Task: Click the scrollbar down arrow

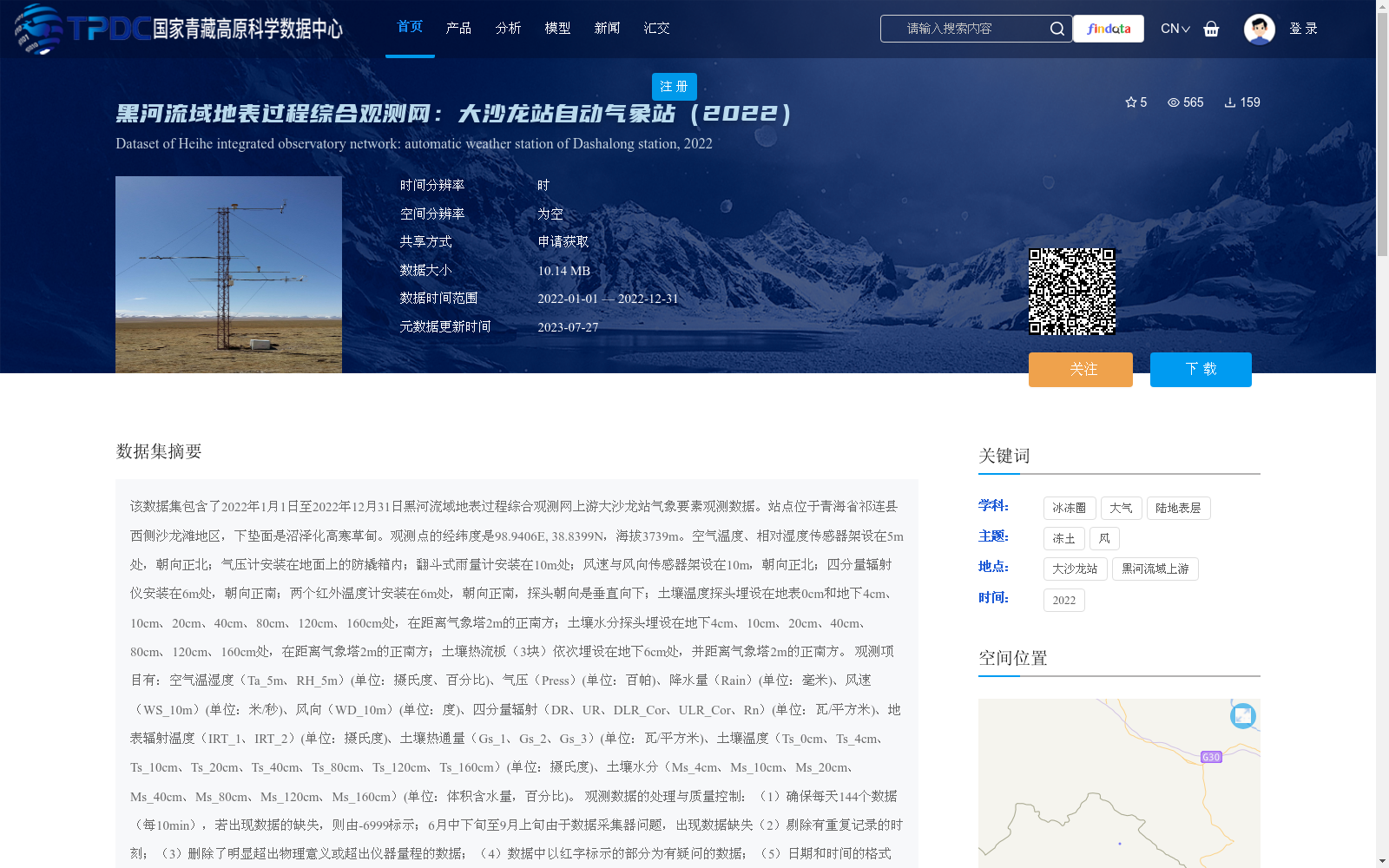Action: pyautogui.click(x=1382, y=861)
